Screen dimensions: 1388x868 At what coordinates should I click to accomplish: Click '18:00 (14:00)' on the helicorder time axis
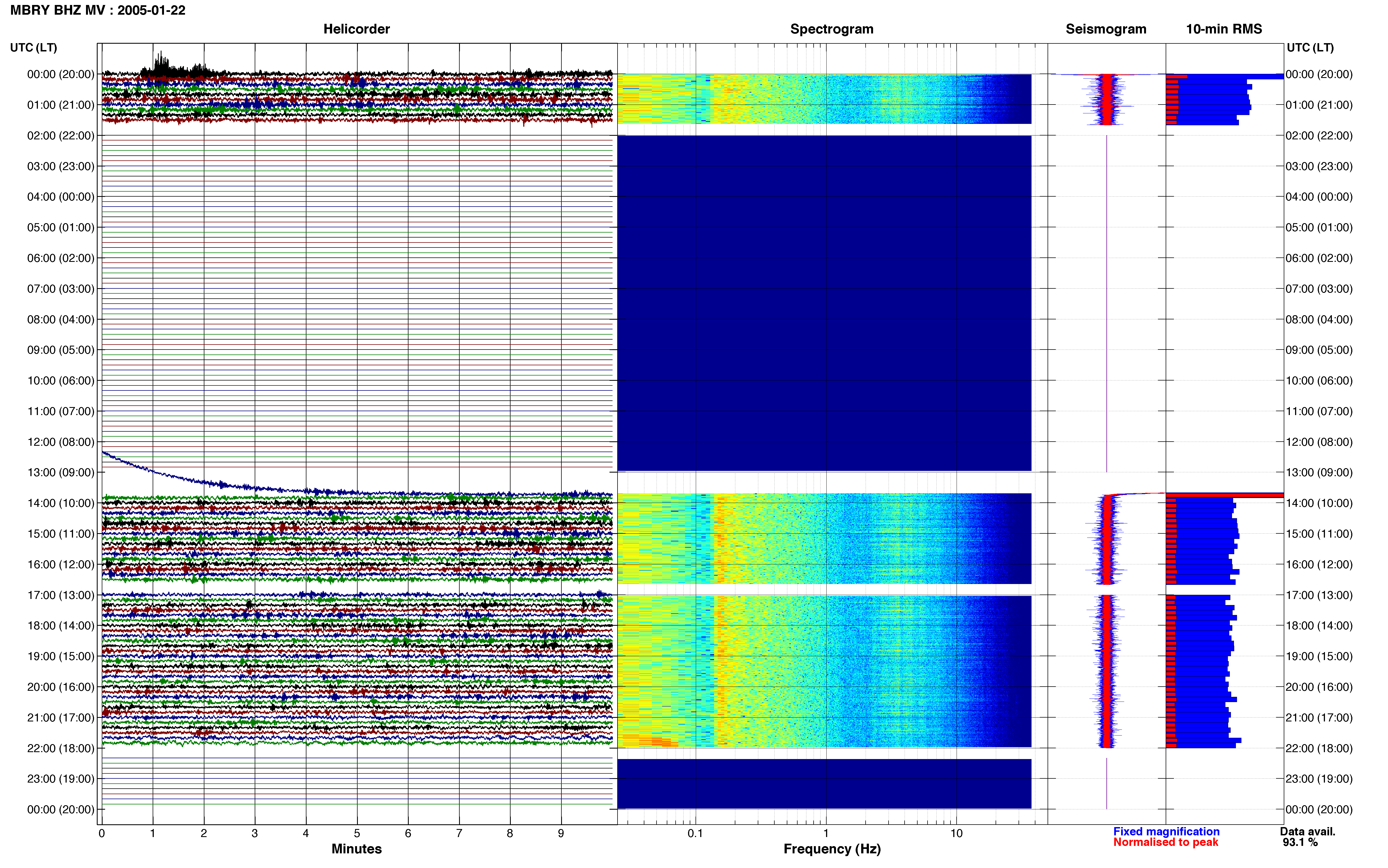(x=61, y=626)
